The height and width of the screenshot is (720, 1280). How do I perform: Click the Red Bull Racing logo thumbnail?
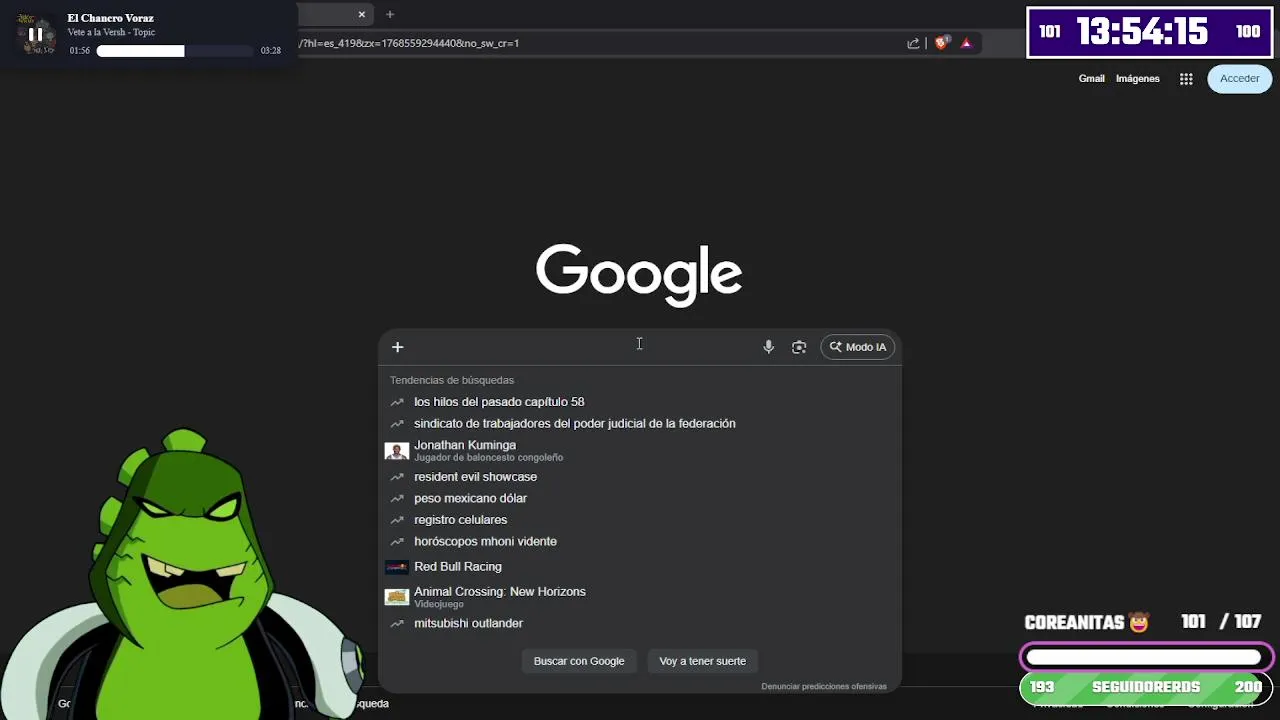pyautogui.click(x=397, y=567)
